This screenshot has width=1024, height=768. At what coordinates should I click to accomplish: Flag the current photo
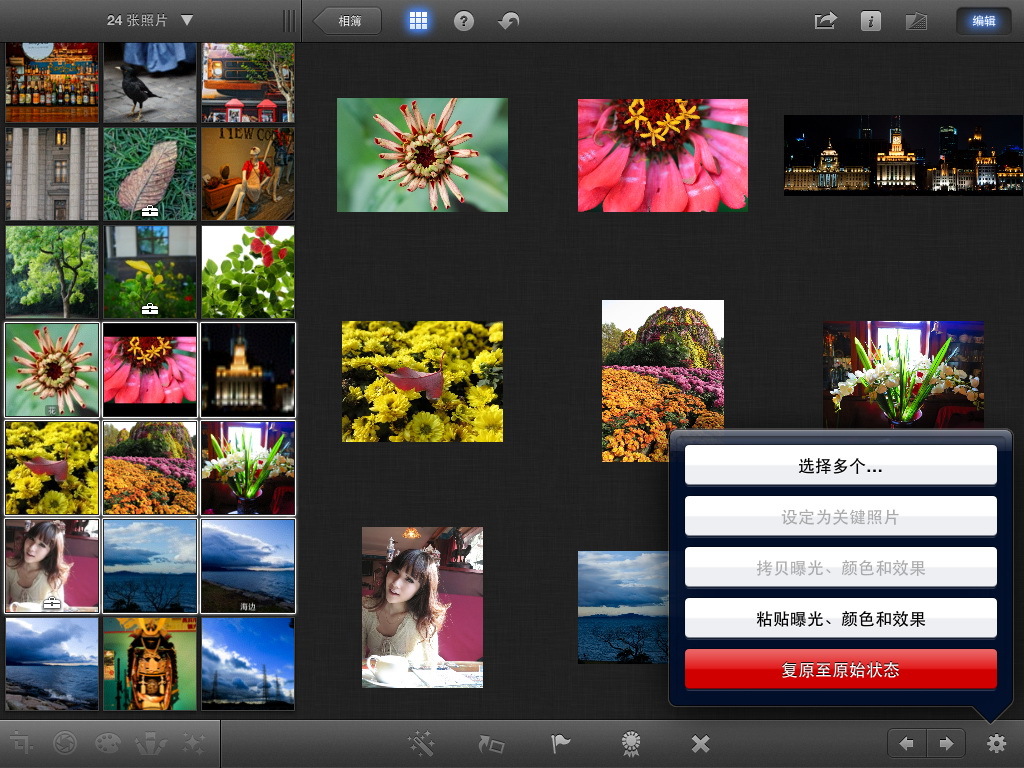tap(559, 744)
